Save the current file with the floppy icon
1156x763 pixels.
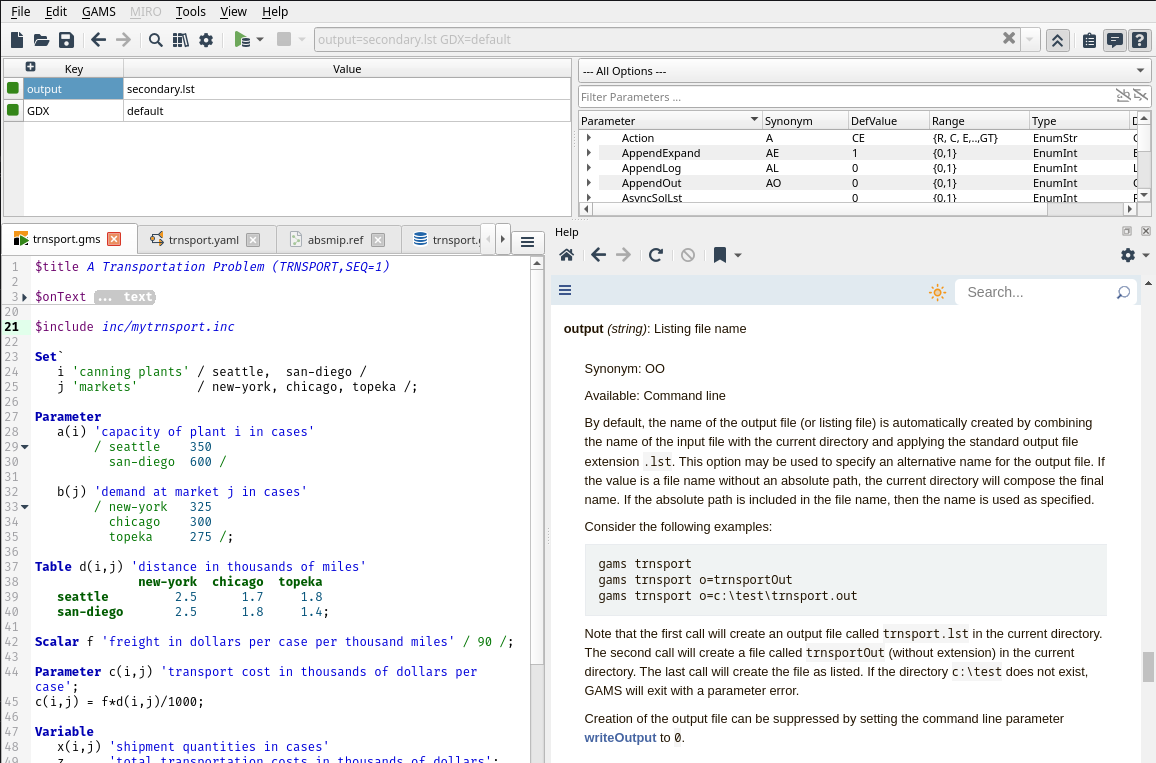coord(66,40)
